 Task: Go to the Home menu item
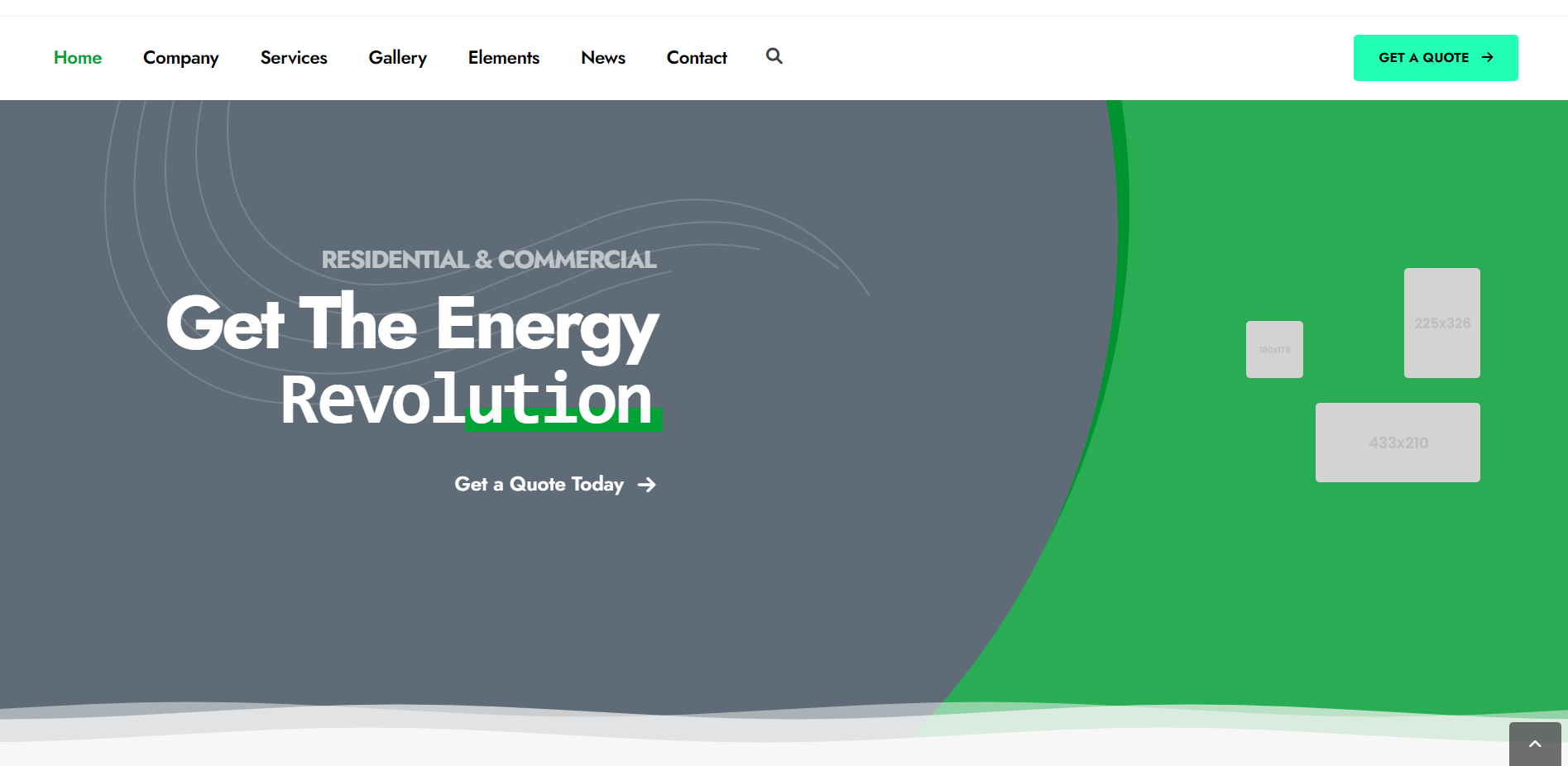pyautogui.click(x=78, y=58)
